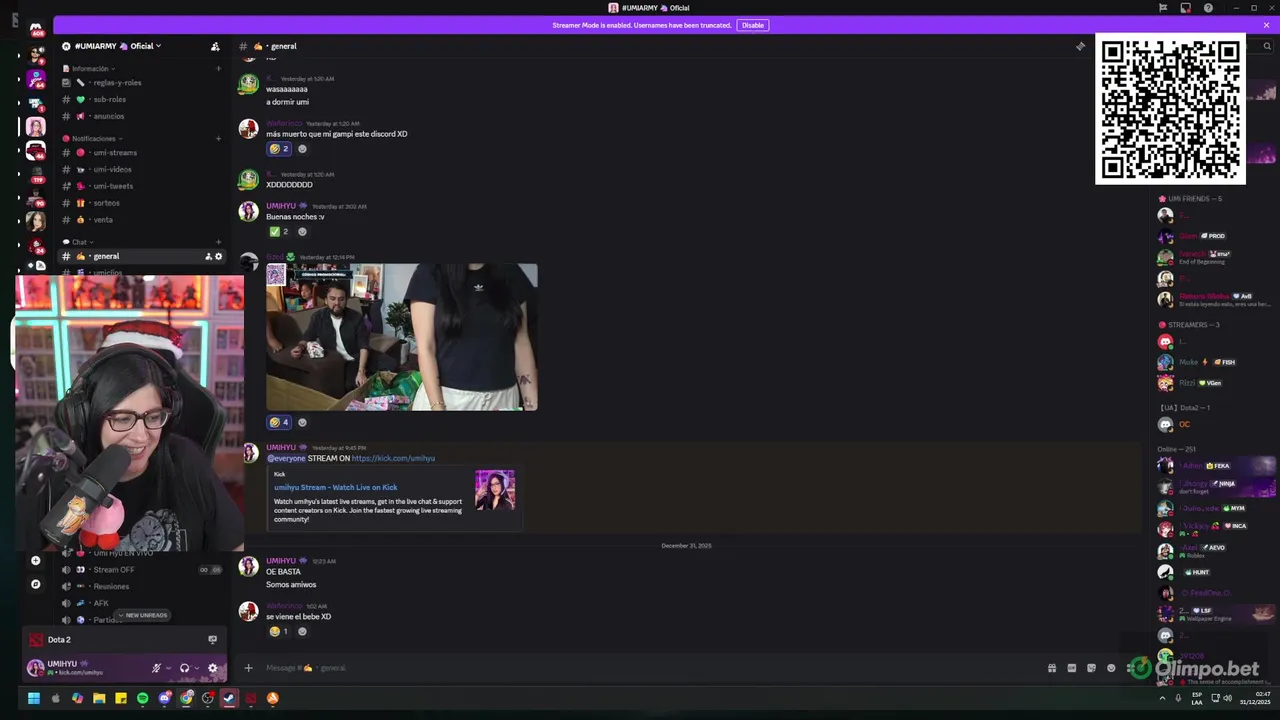Open User Settings gear icon
1280x720 pixels.
[x=212, y=668]
